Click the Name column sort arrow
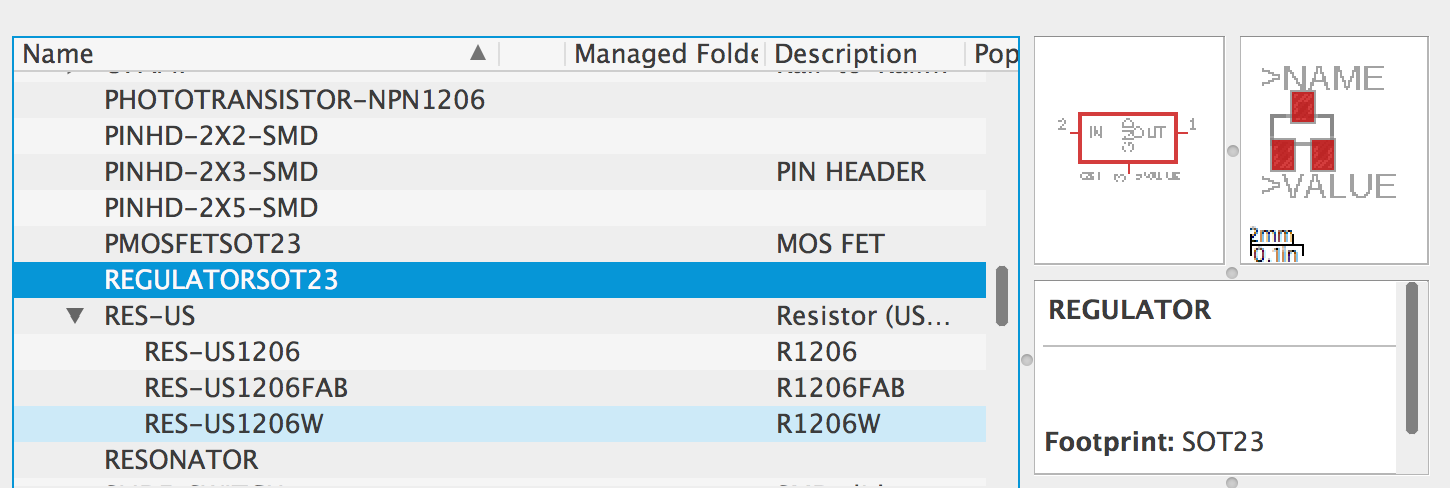This screenshot has height=488, width=1450. point(479,53)
